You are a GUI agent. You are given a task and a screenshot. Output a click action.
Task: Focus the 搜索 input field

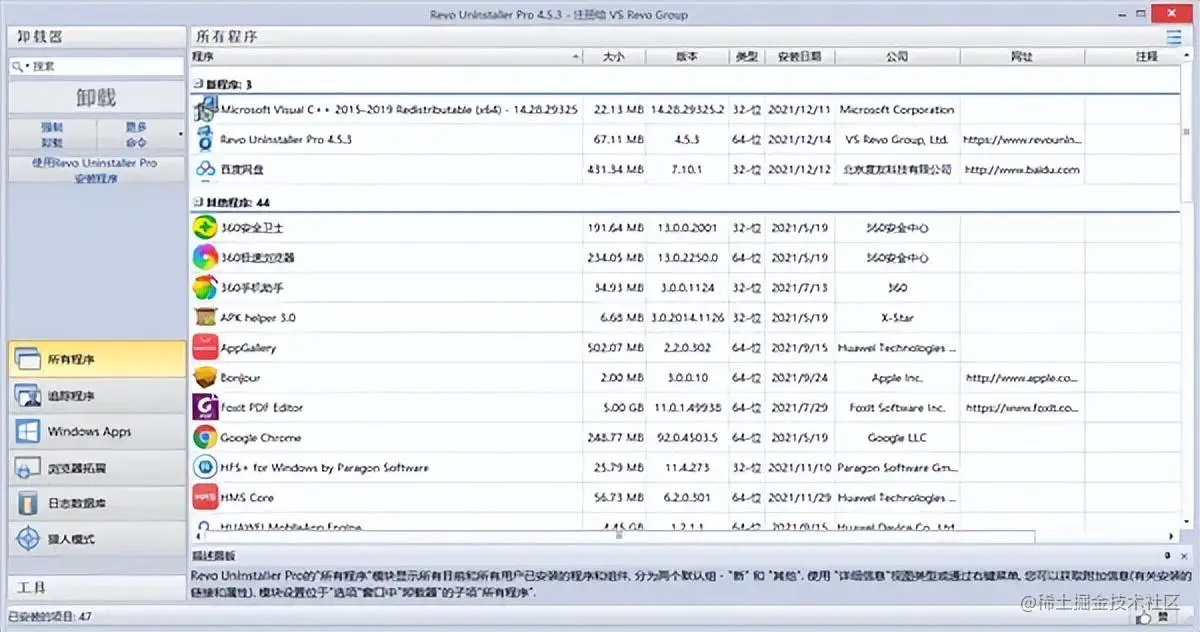point(97,66)
